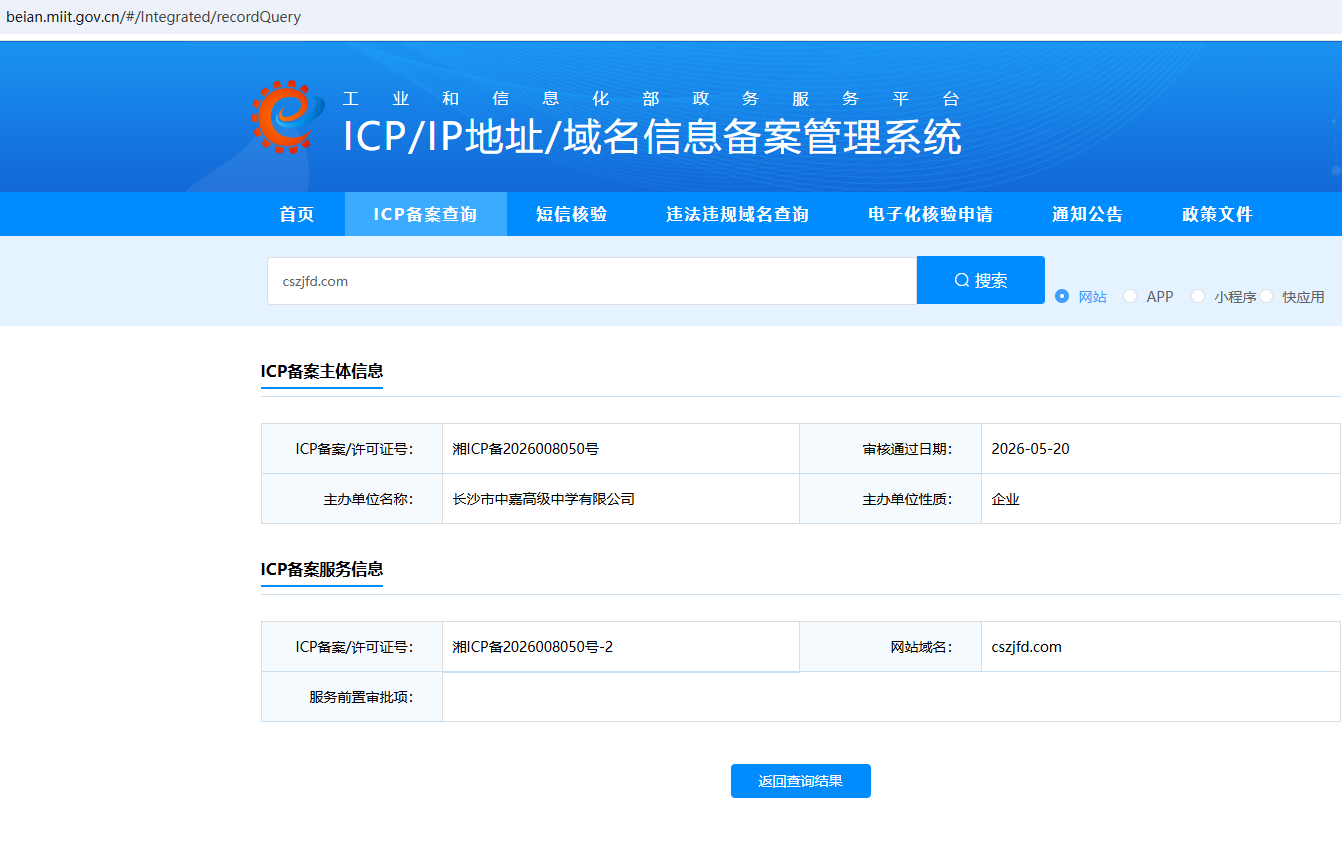Select the 快应用 radio option
Viewport: 1342px width, 843px height.
(1266, 296)
